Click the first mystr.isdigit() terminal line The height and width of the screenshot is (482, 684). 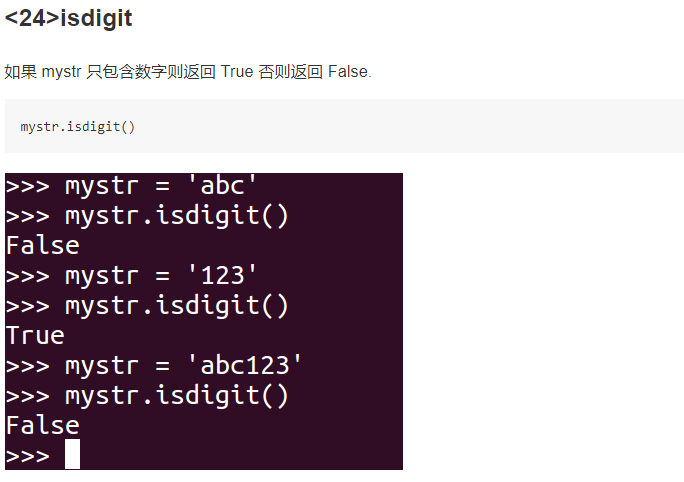(x=147, y=216)
